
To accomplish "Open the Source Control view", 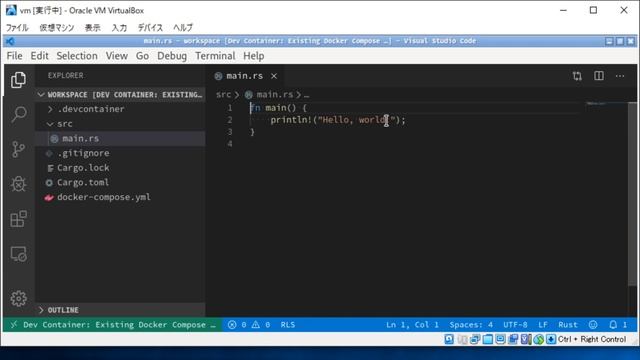I will [18, 149].
